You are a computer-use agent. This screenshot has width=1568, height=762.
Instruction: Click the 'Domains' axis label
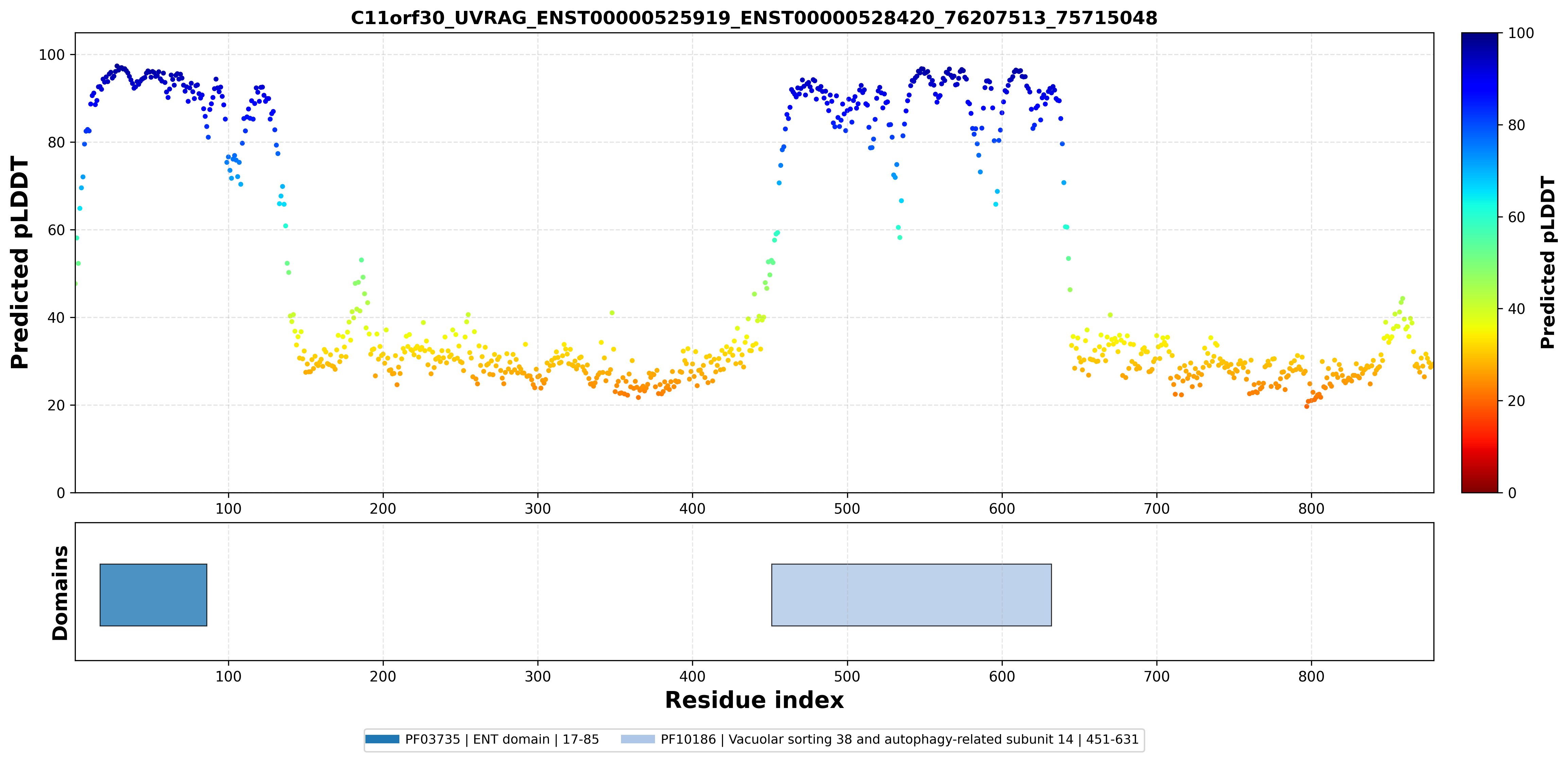(59, 592)
